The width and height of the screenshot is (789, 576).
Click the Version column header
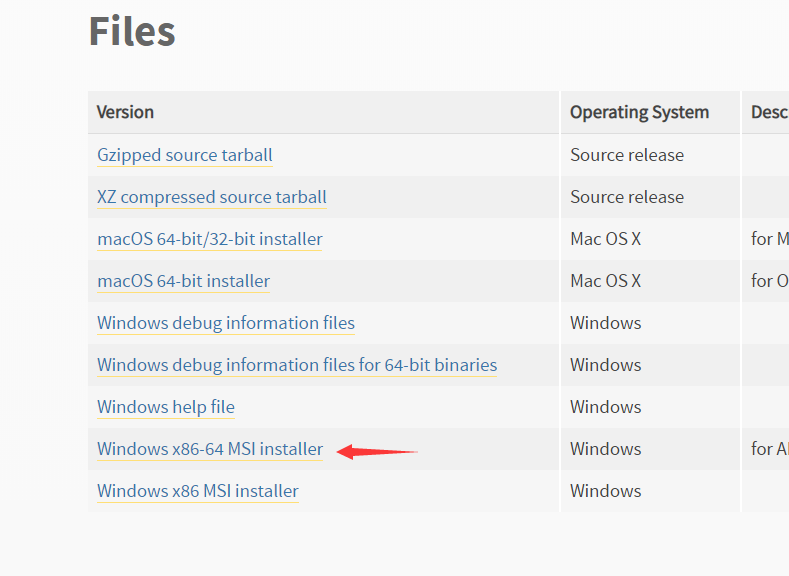[125, 112]
